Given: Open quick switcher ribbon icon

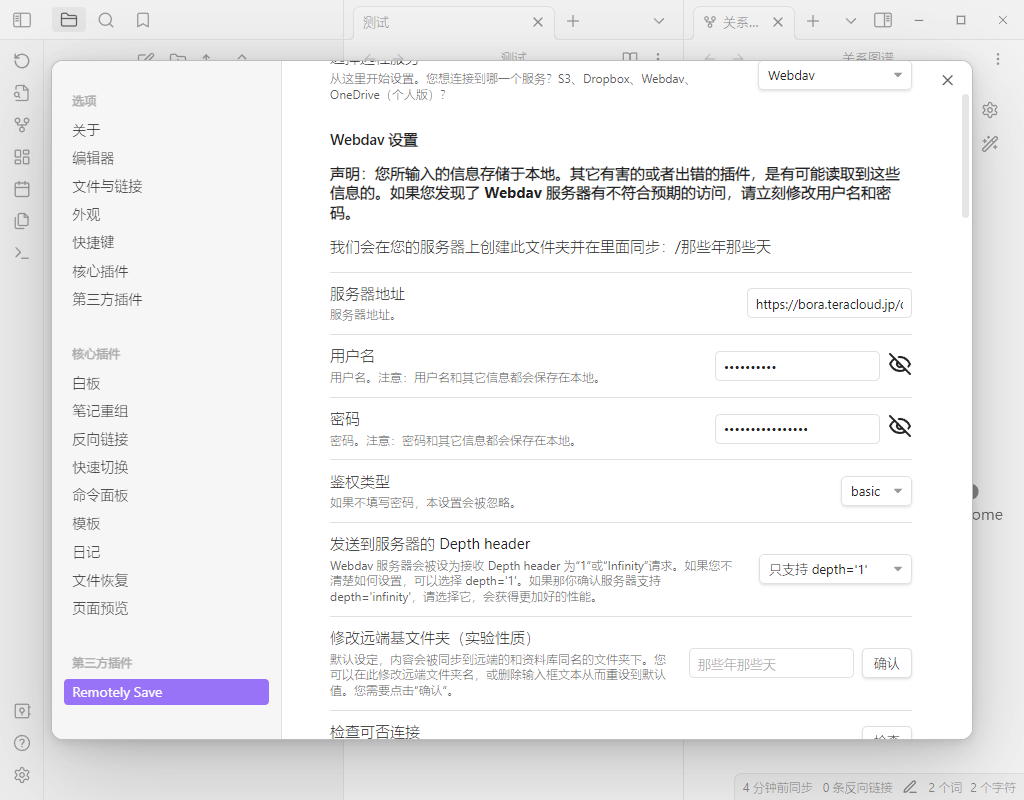Looking at the screenshot, I should 22,93.
